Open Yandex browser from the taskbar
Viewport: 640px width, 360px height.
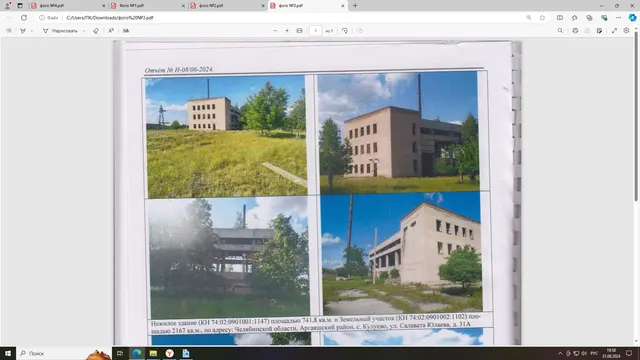pos(169,353)
